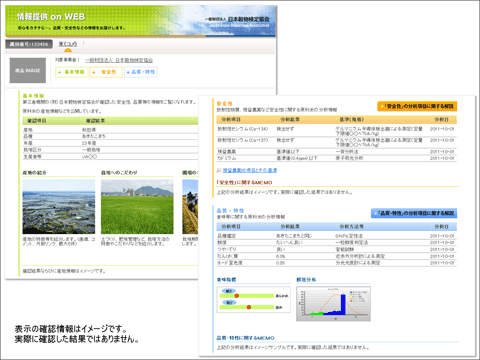Click the 品質・特性に関するMEMO heading
This screenshot has height=360, width=480.
tap(245, 338)
